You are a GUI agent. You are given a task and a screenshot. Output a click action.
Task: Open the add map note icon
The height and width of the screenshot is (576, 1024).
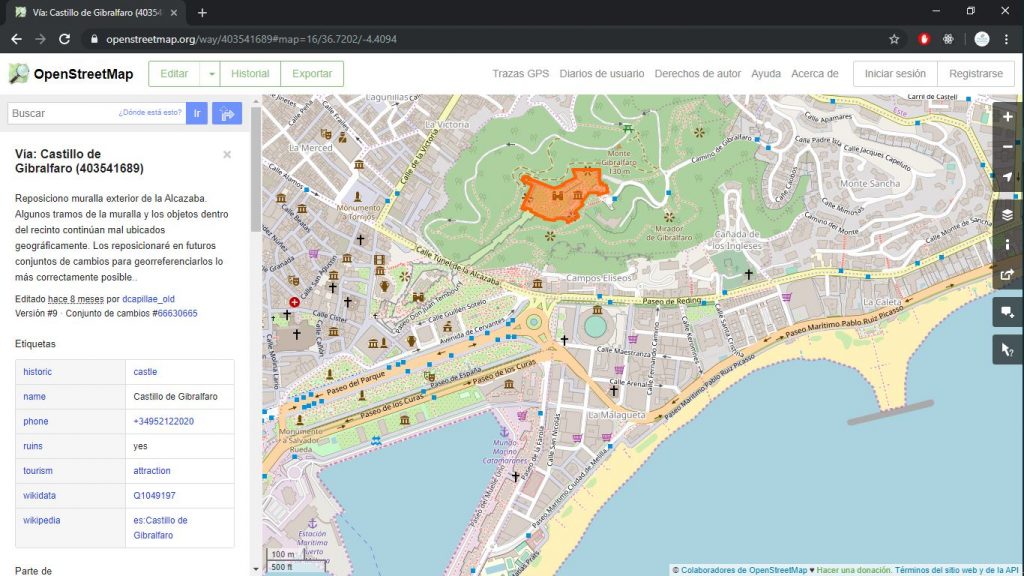pyautogui.click(x=1007, y=312)
